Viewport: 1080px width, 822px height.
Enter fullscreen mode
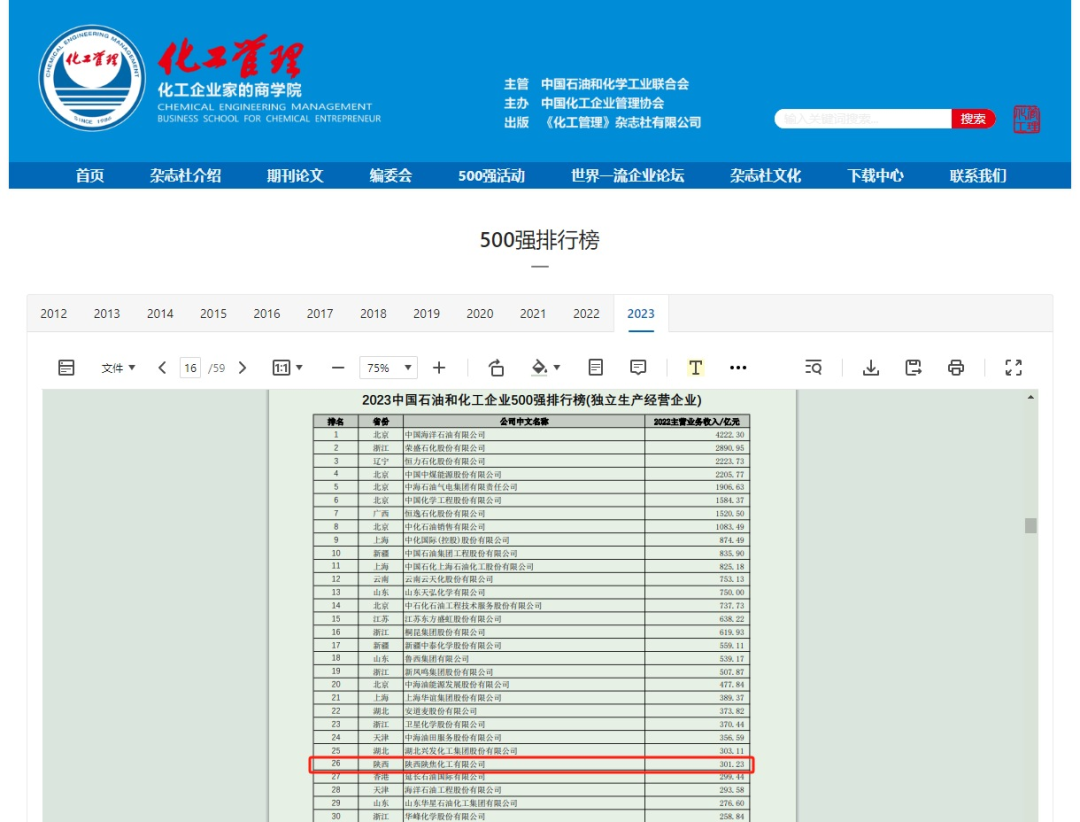point(1013,368)
